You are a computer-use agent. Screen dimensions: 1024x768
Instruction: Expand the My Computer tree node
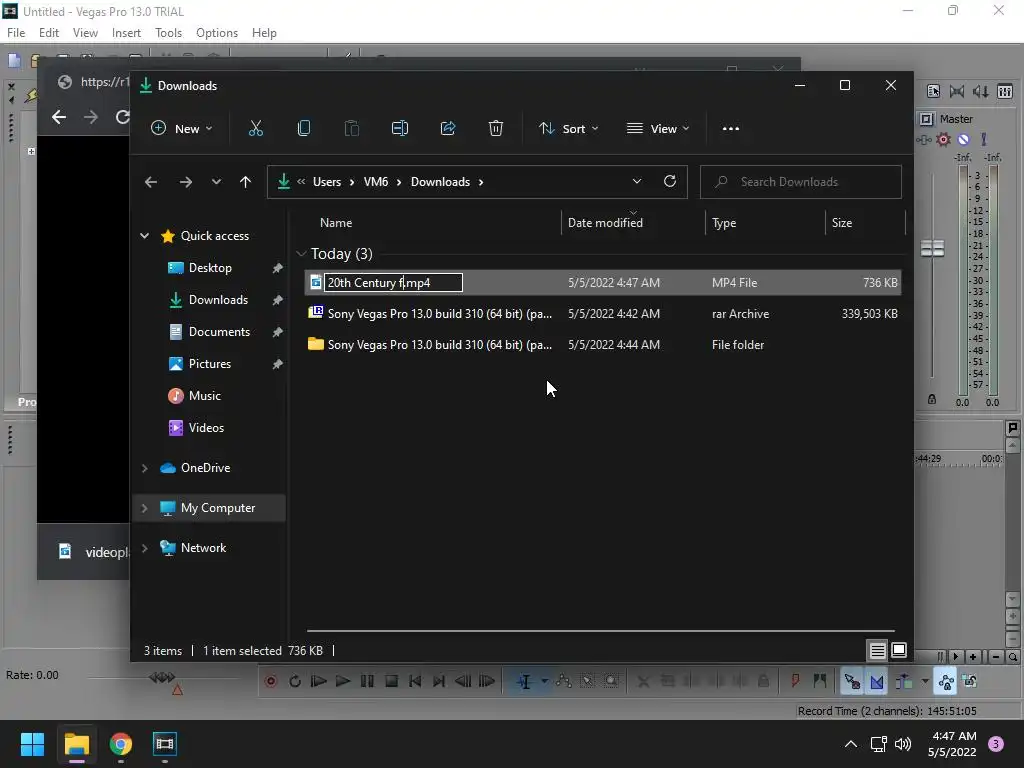[144, 508]
